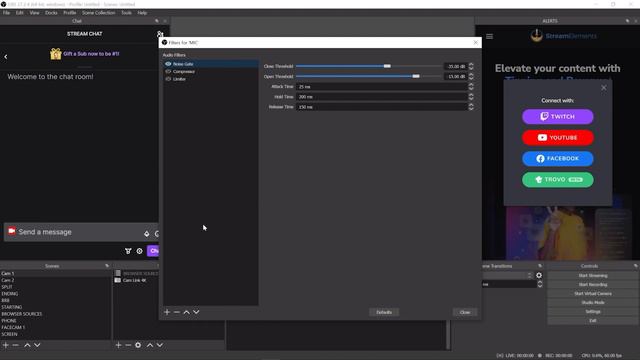Connect with YouTube button

[558, 138]
